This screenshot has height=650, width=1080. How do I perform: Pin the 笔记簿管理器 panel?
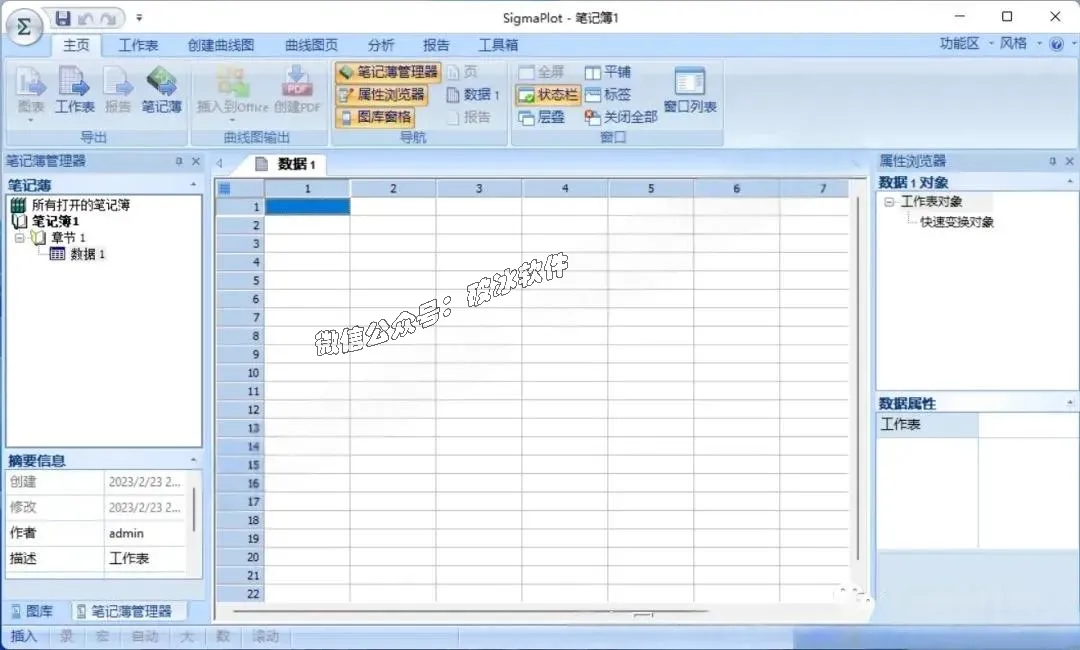(179, 161)
